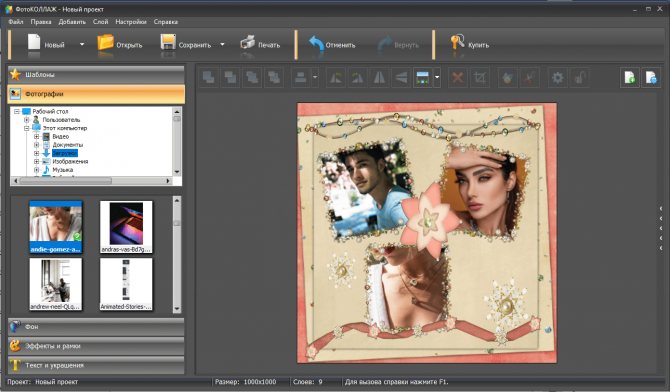Image resolution: width=670 pixels, height=392 pixels.
Task: Click the crop tool icon in canvas toolbar
Action: [479, 78]
